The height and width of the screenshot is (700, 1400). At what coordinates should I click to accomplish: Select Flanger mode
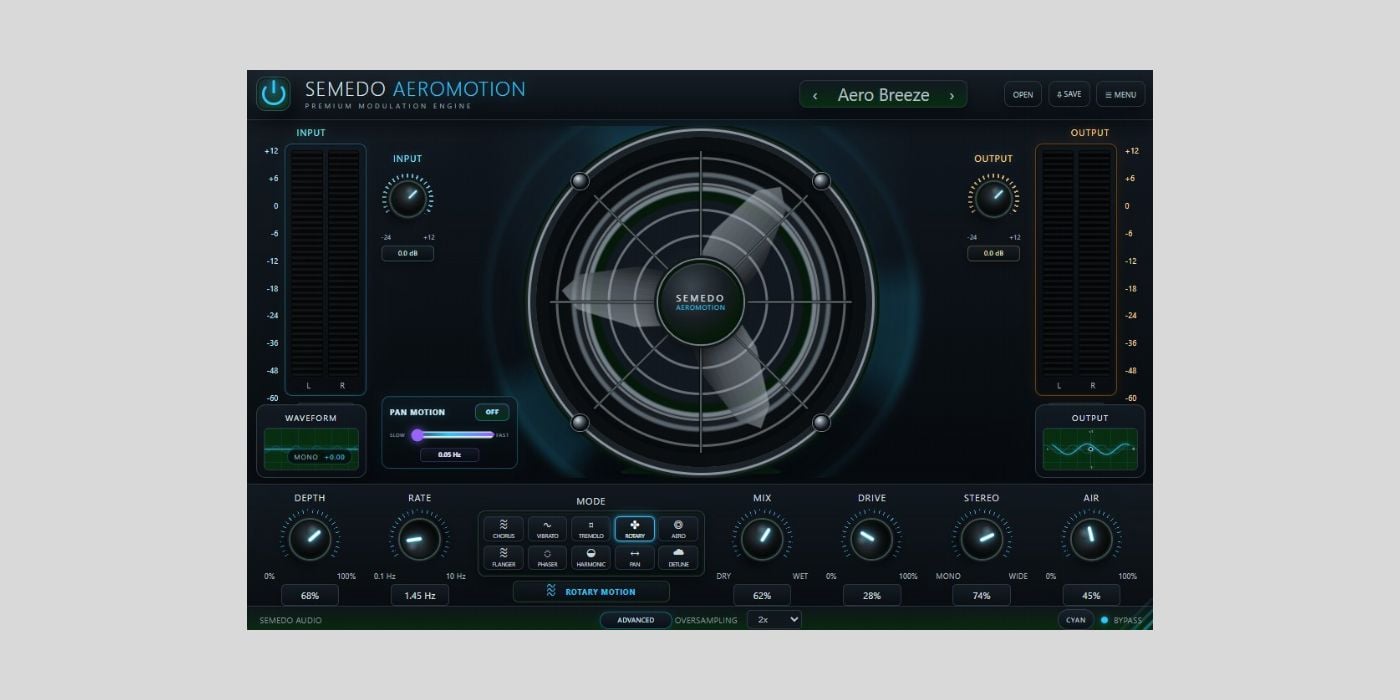click(x=504, y=558)
